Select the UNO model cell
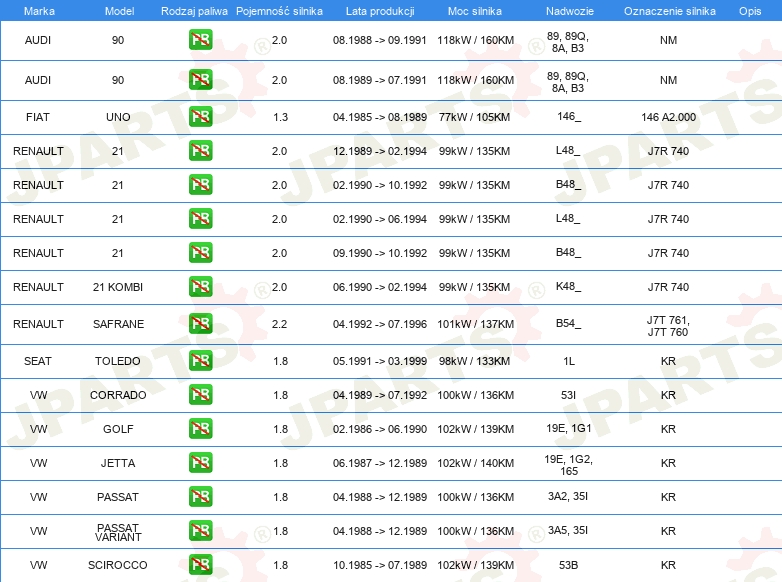Viewport: 782px width, 582px height. coord(118,117)
